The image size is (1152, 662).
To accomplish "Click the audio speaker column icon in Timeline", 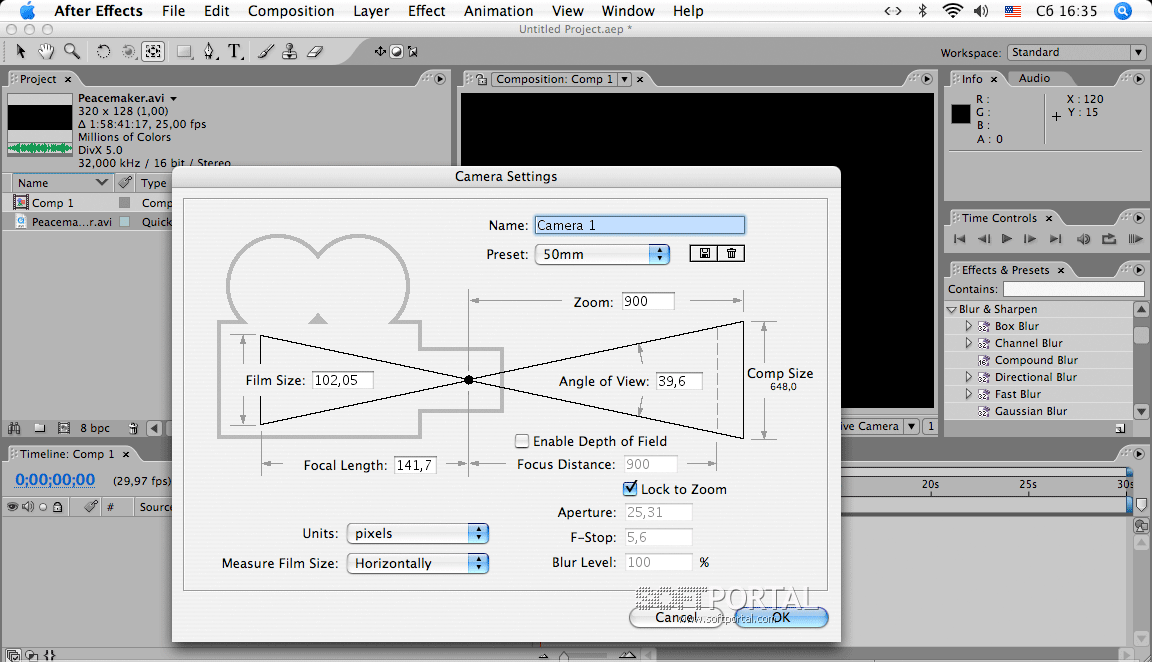I will pos(28,506).
